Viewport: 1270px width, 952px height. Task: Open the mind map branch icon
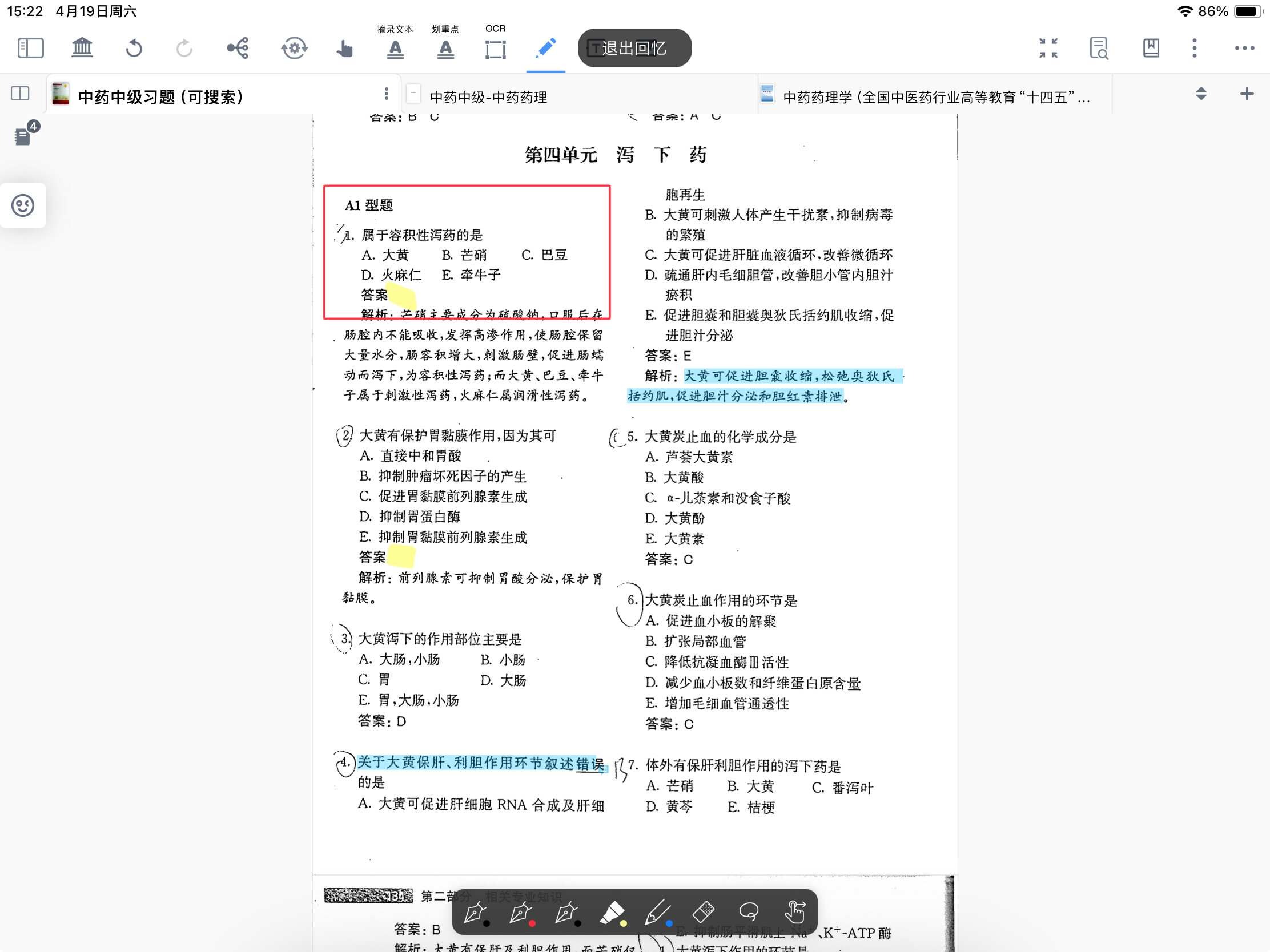[238, 47]
